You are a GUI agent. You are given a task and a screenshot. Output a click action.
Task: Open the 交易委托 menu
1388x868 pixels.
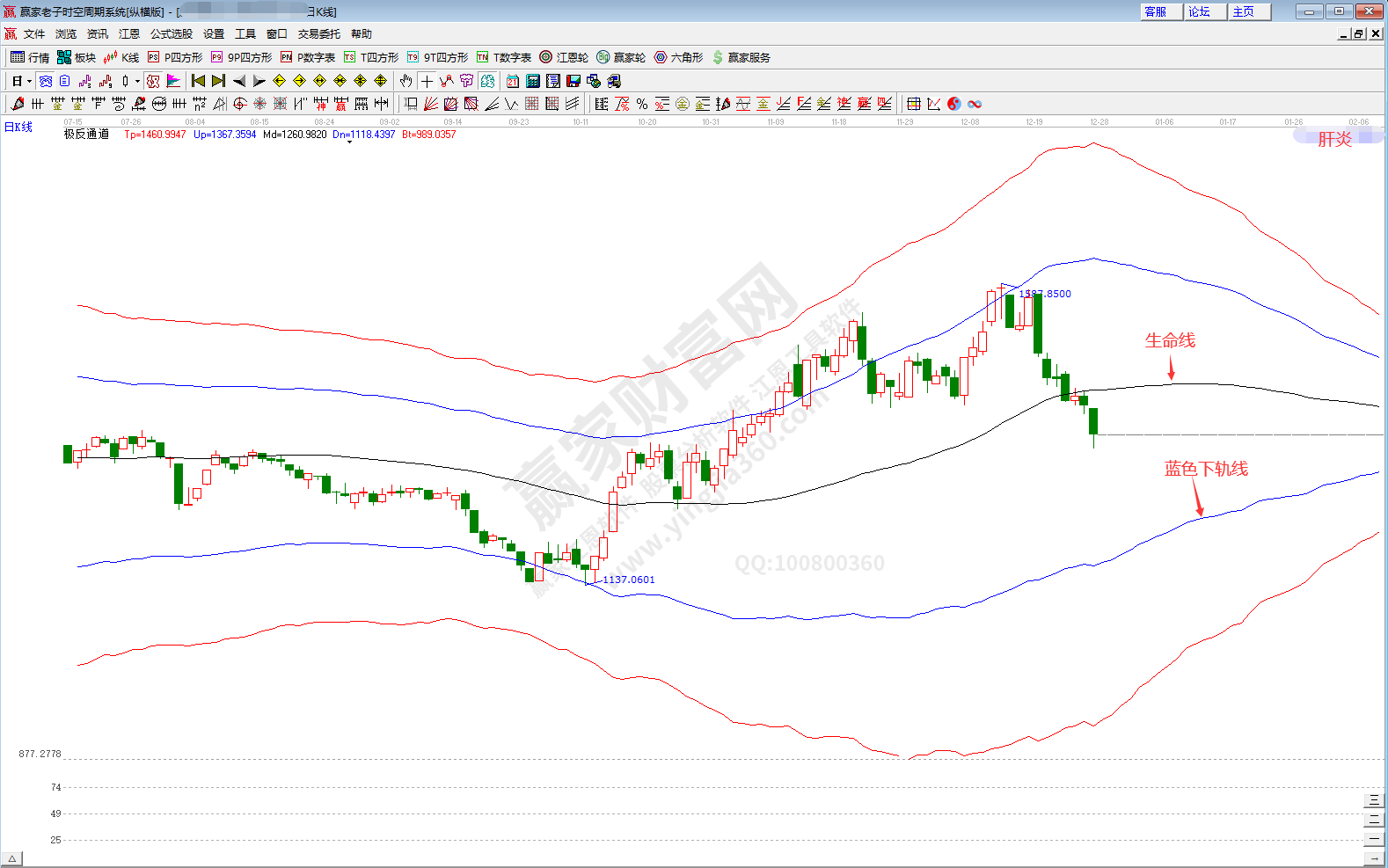(318, 34)
